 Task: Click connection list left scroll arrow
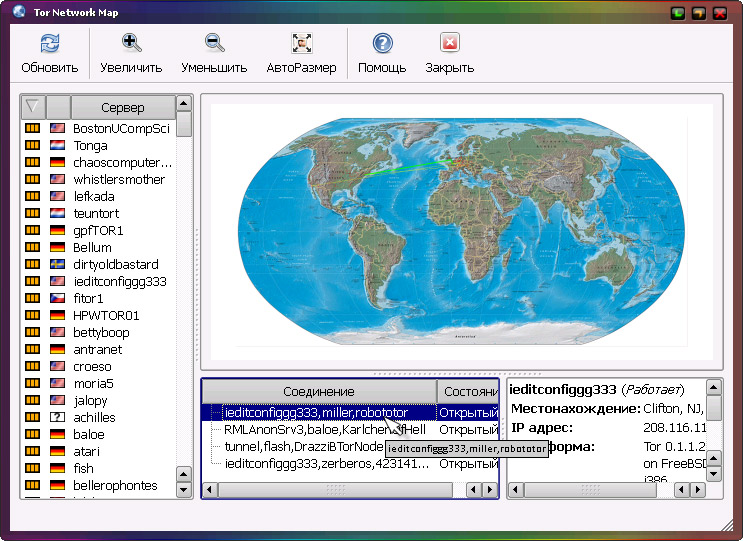click(x=210, y=489)
